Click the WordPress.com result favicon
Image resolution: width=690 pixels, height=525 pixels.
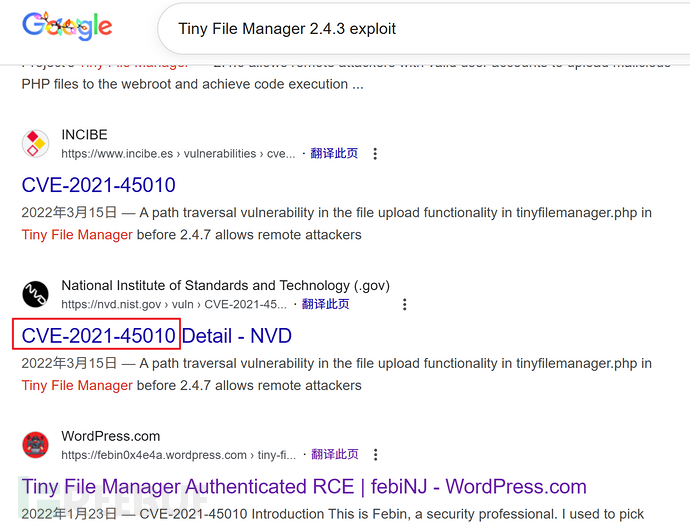click(x=36, y=444)
